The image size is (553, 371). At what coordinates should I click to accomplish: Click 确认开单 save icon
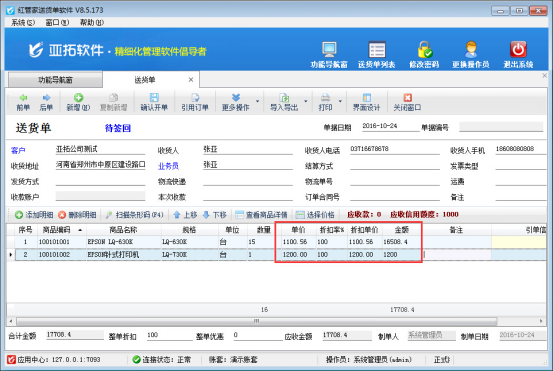154,98
